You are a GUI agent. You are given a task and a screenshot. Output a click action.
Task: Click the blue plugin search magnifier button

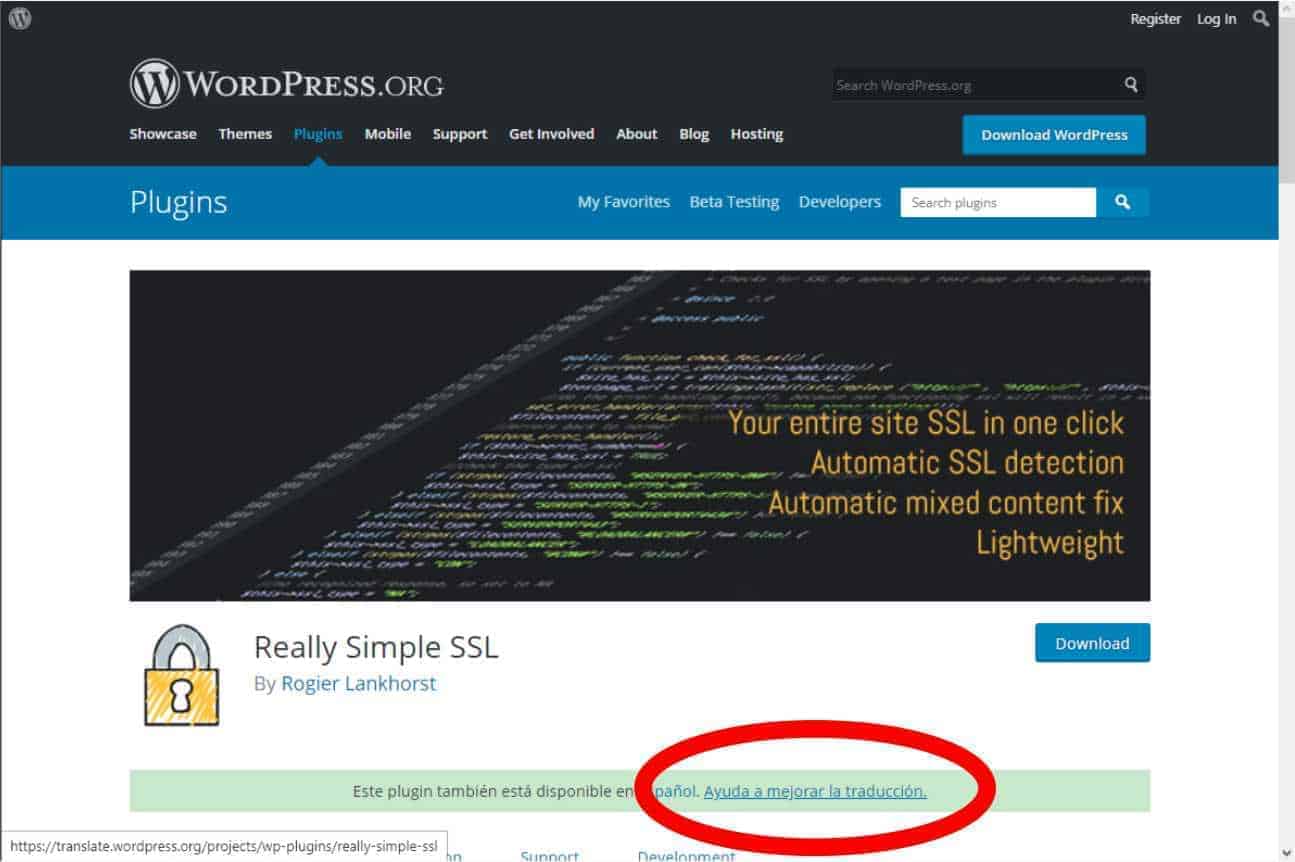click(1123, 202)
